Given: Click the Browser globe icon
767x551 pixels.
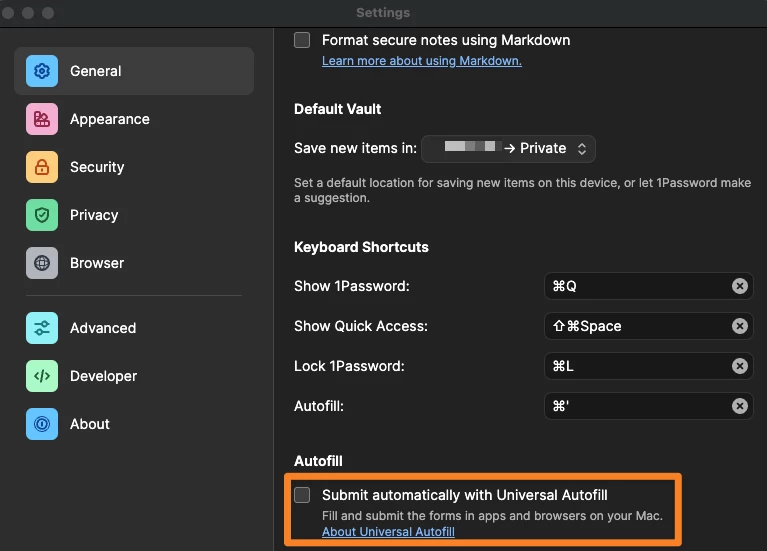Looking at the screenshot, I should (x=42, y=263).
